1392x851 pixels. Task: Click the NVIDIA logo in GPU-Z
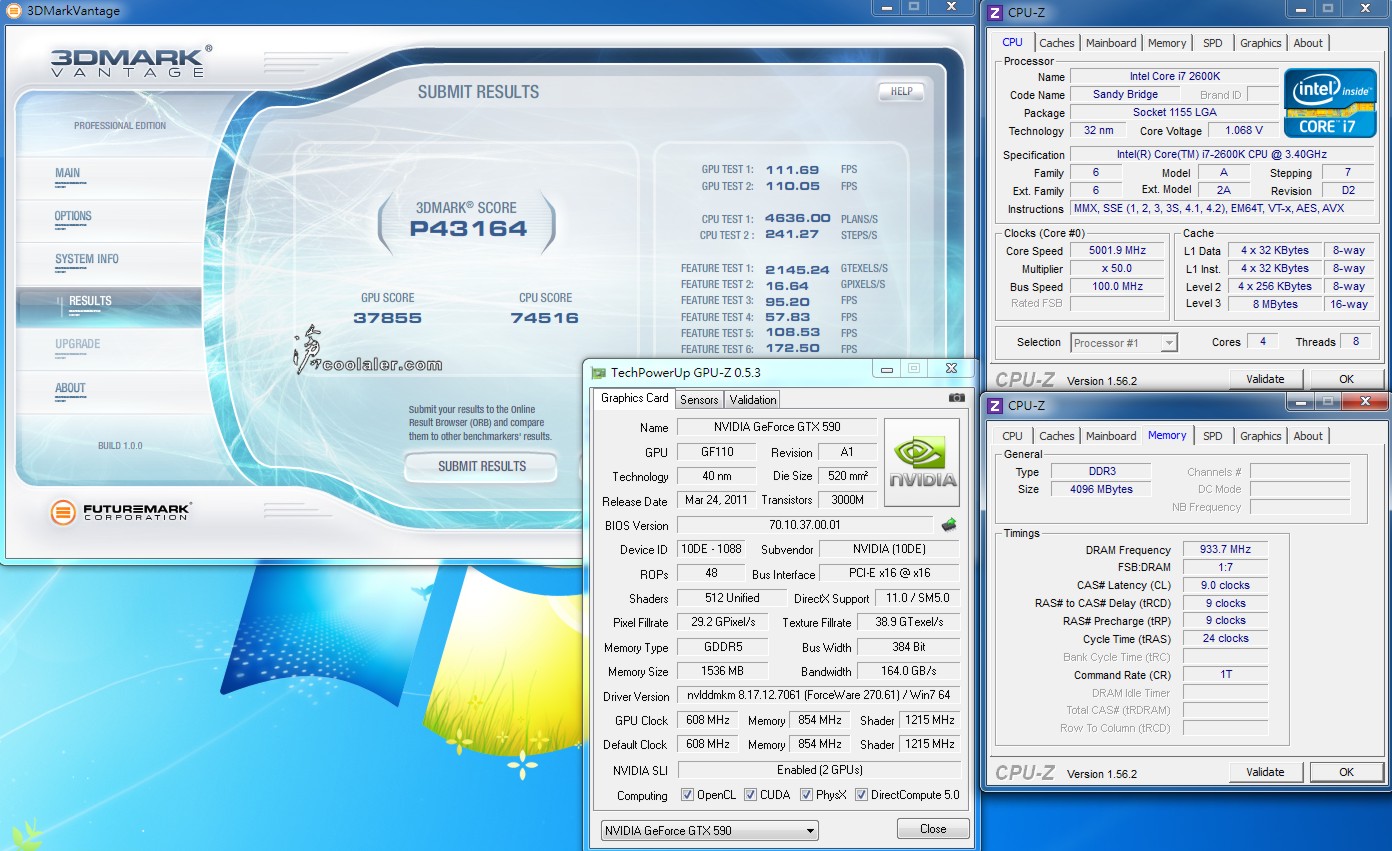[x=922, y=463]
